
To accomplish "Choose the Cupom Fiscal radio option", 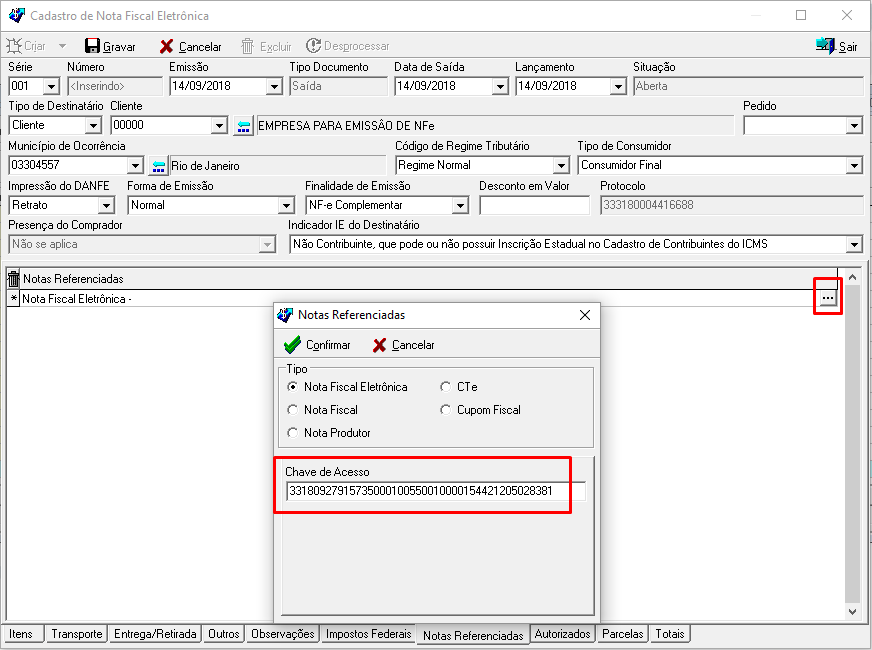I will [446, 410].
